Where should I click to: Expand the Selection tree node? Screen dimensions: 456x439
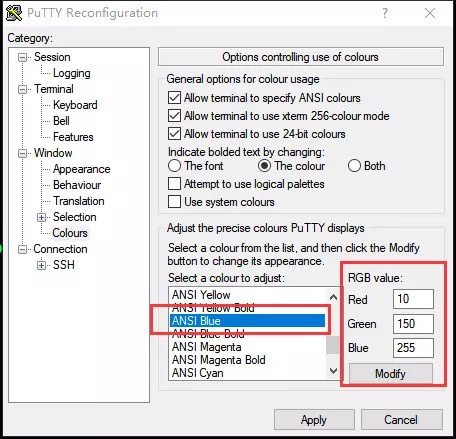point(41,217)
